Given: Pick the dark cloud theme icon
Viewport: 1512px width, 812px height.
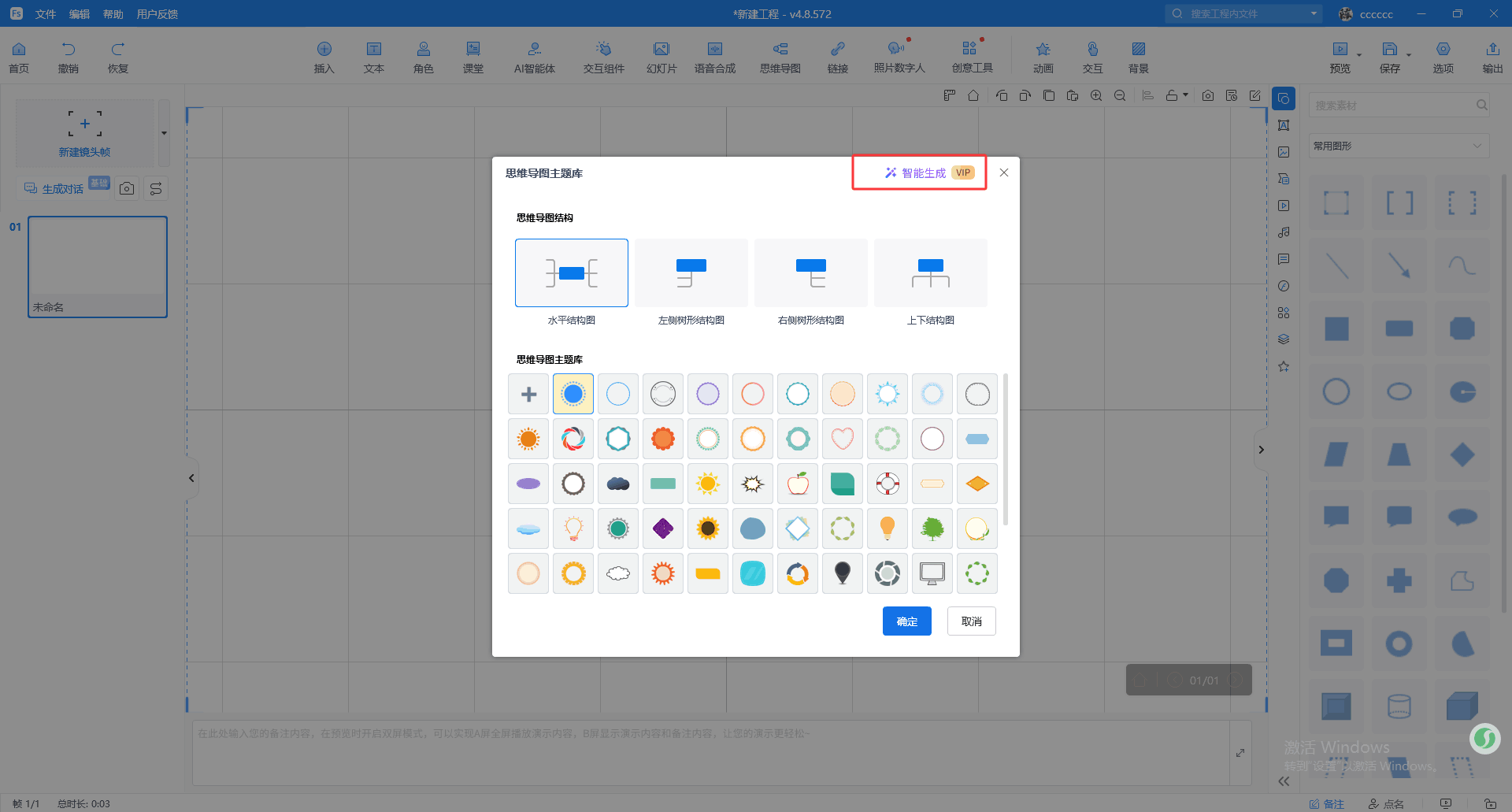Looking at the screenshot, I should pyautogui.click(x=618, y=484).
